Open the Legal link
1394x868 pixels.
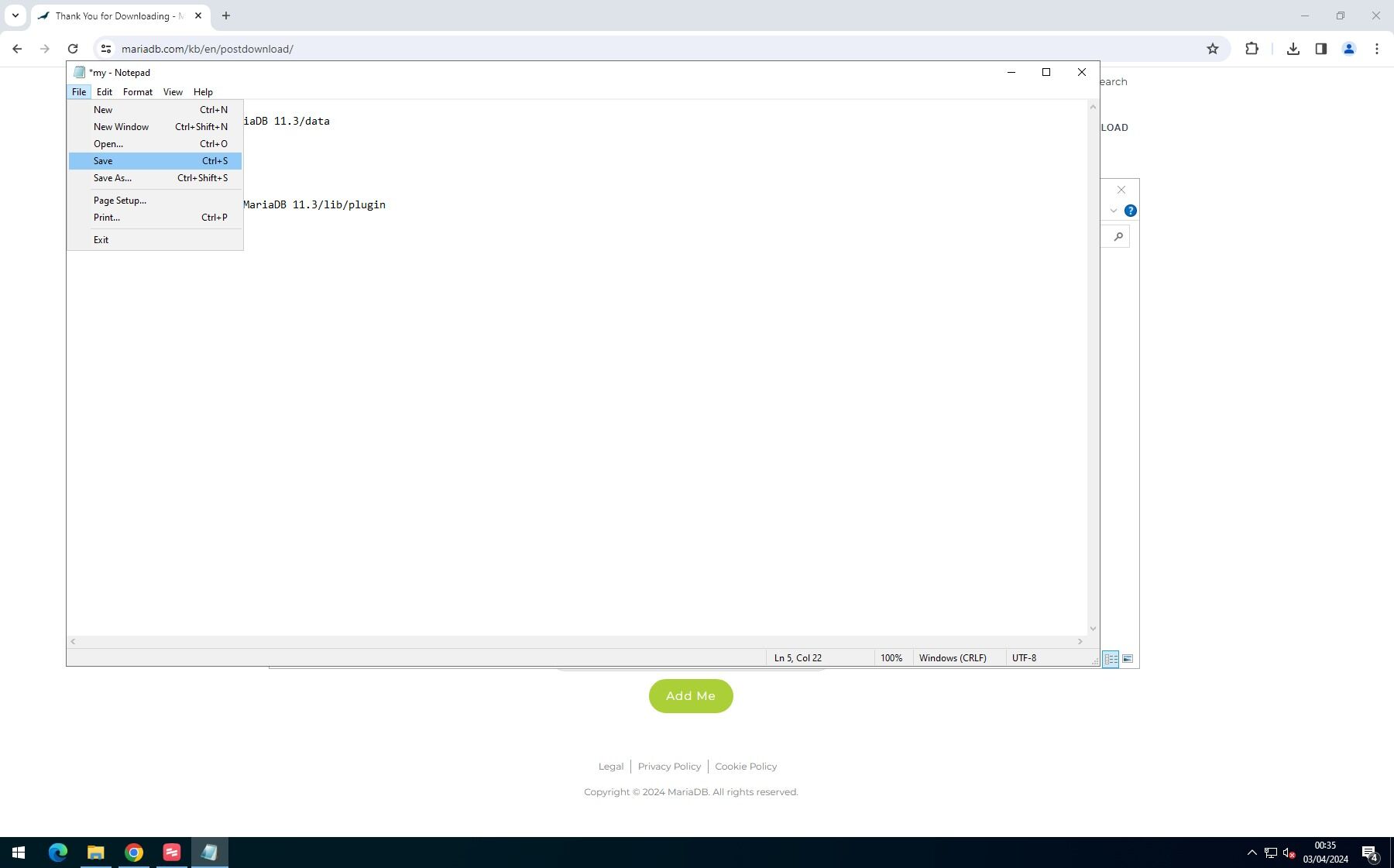click(611, 767)
